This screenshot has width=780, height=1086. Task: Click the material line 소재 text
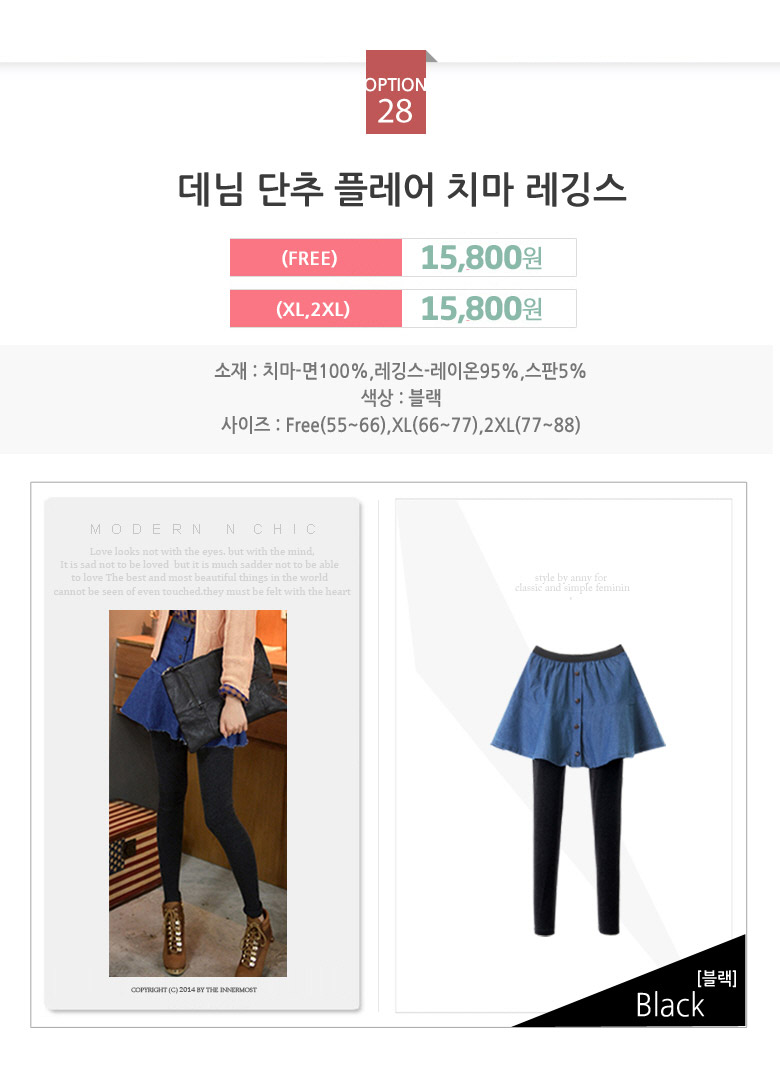click(x=400, y=371)
